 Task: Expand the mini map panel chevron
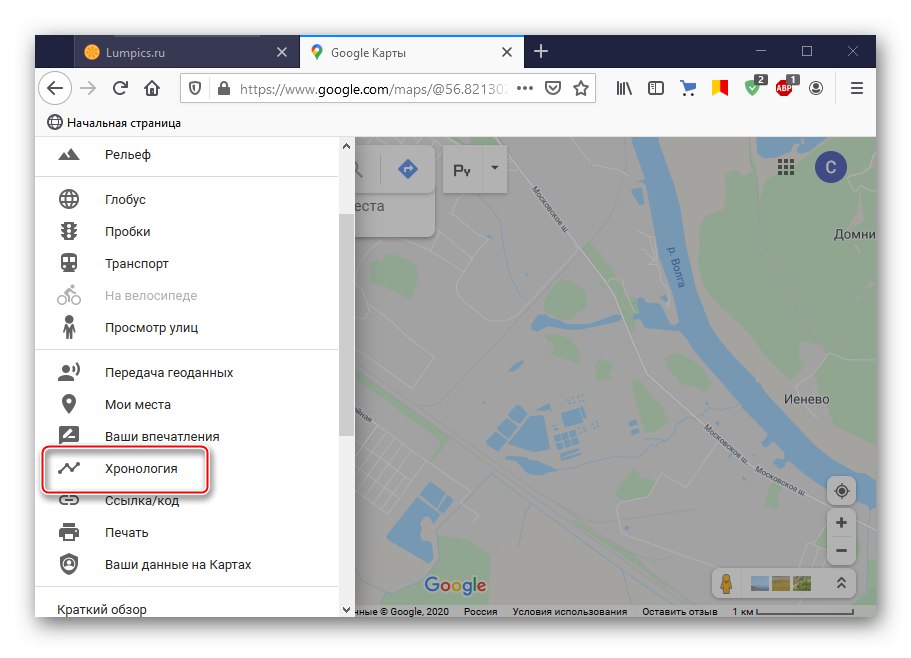[841, 583]
